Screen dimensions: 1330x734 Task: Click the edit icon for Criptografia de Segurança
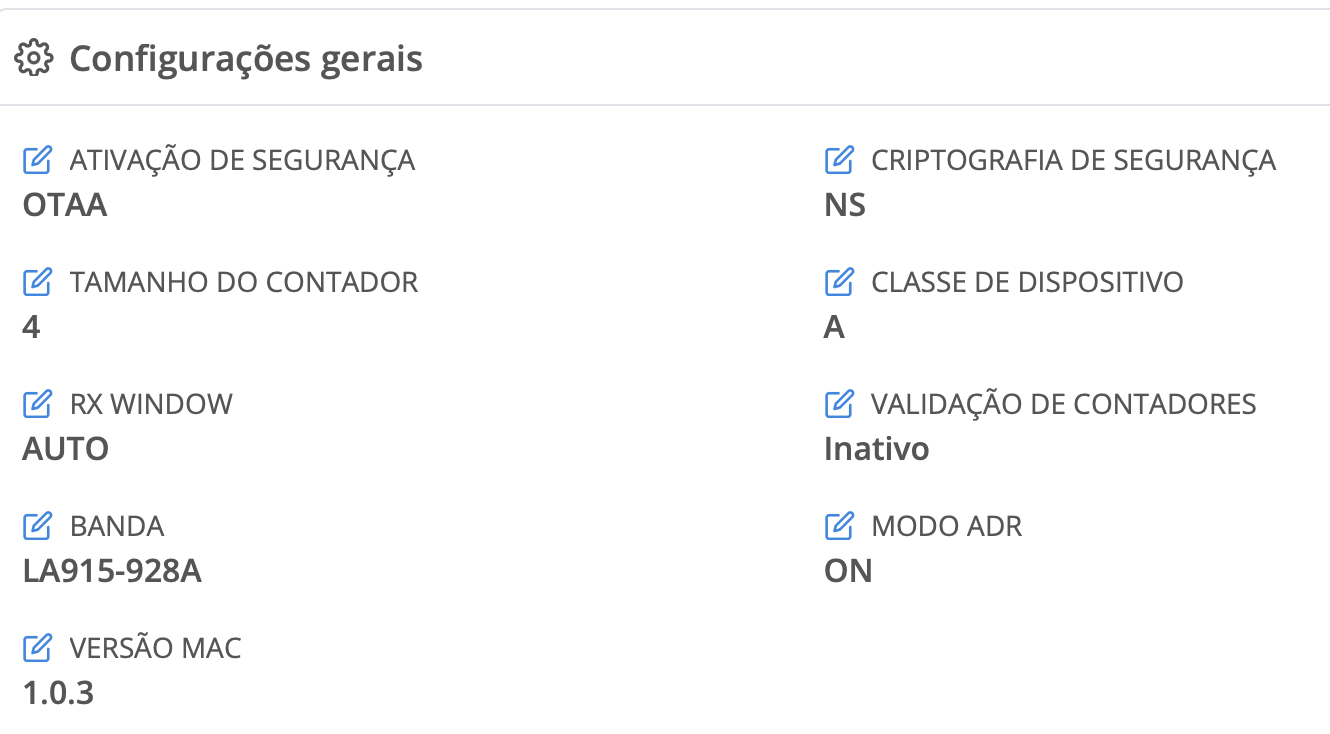pos(839,160)
